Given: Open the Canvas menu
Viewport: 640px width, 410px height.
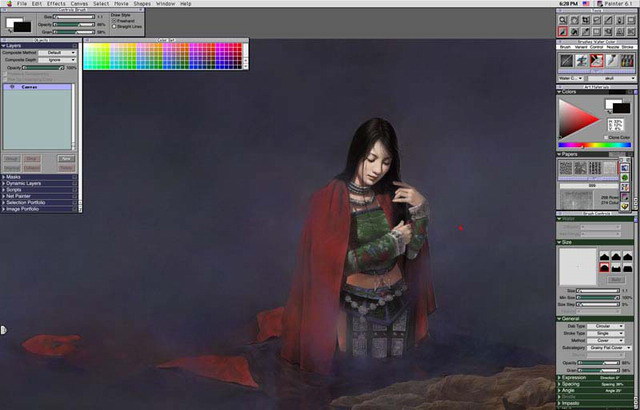Looking at the screenshot, I should pos(79,3).
